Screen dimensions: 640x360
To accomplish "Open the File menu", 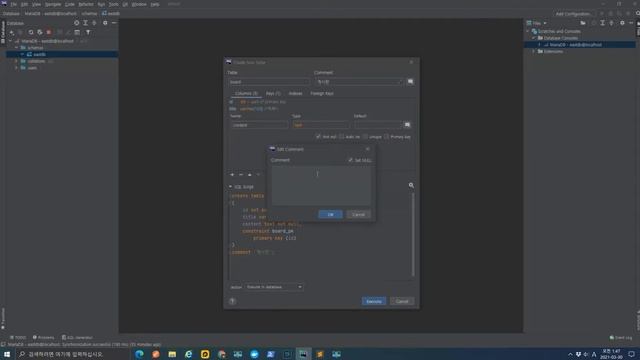I will click(13, 4).
